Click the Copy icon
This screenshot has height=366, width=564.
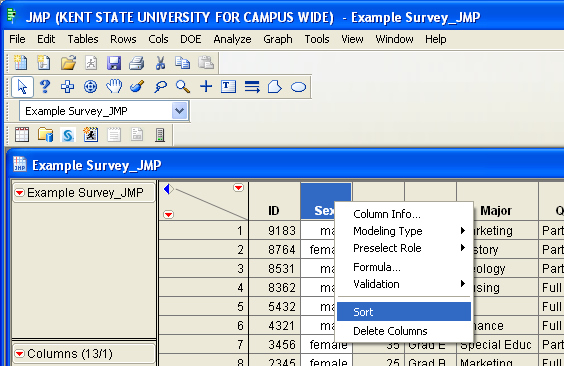click(183, 63)
